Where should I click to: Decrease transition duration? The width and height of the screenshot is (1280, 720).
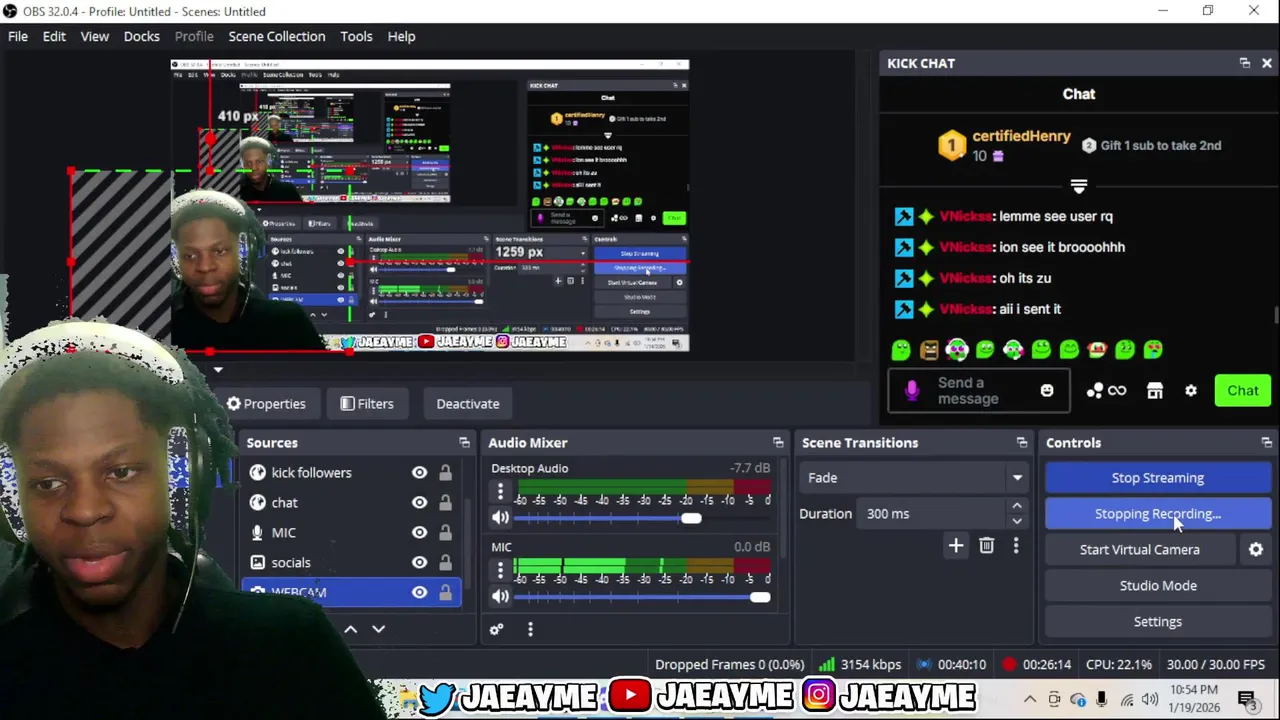pyautogui.click(x=1017, y=521)
